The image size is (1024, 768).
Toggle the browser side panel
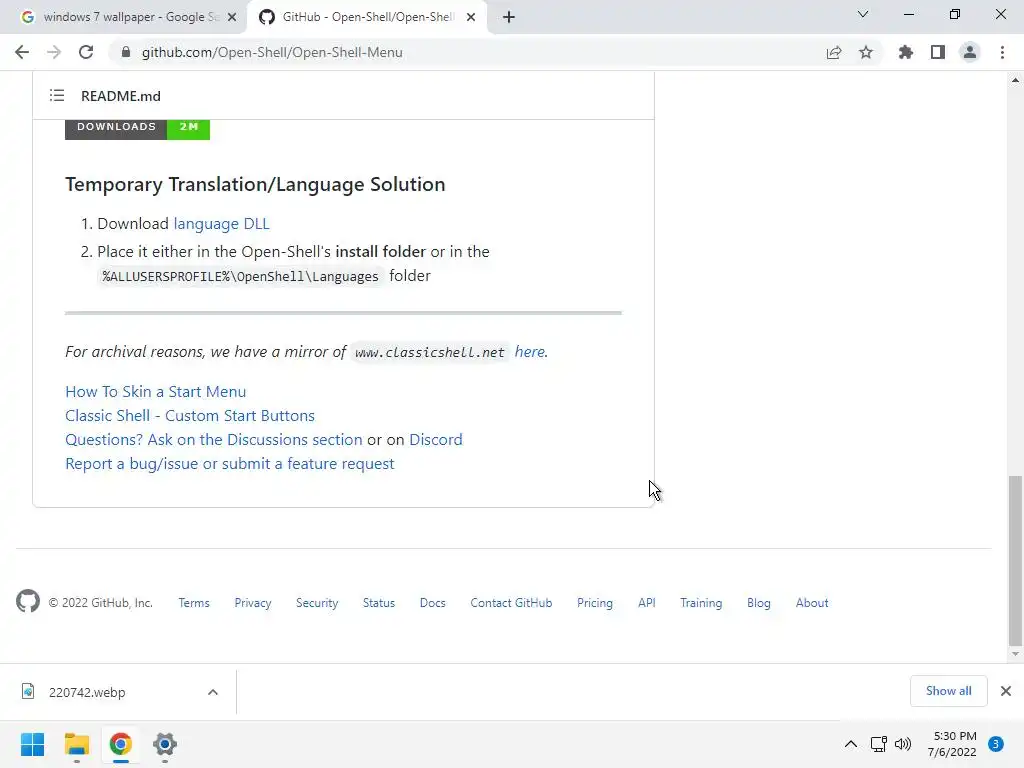(x=938, y=52)
